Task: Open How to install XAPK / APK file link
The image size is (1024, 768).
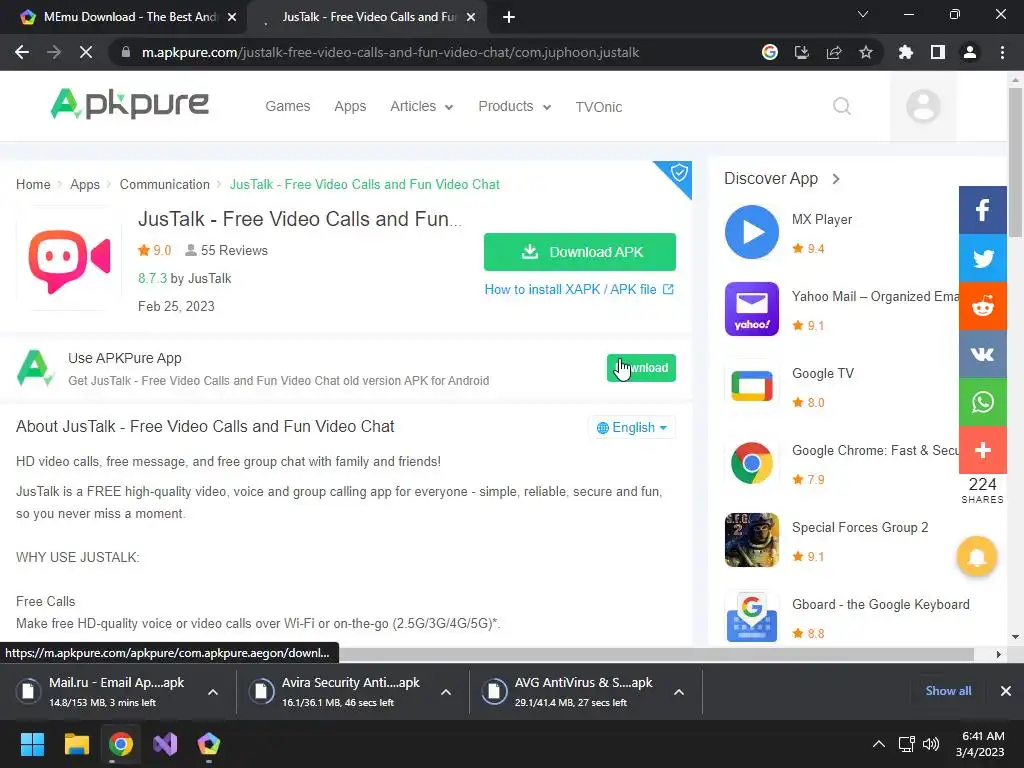Action: coord(579,289)
